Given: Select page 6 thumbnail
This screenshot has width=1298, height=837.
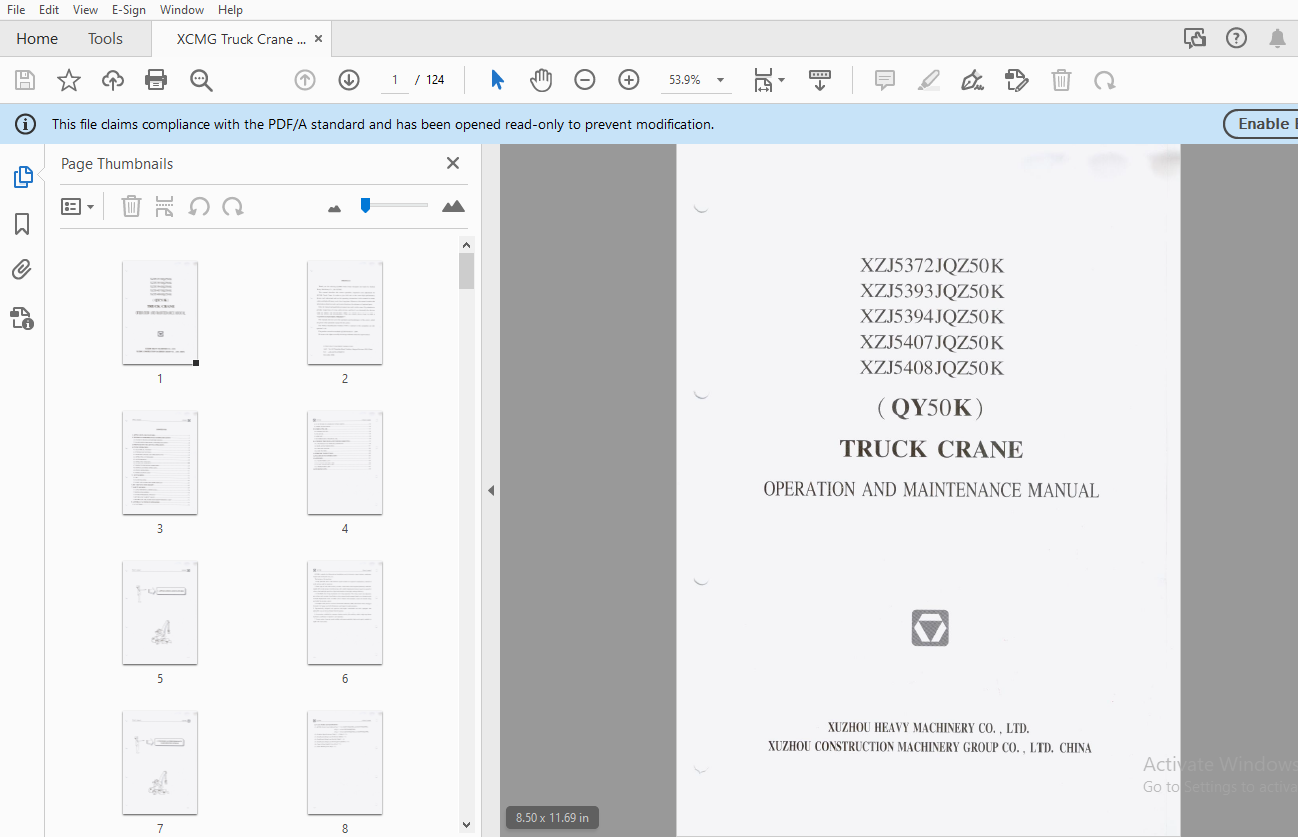Looking at the screenshot, I should tap(345, 613).
